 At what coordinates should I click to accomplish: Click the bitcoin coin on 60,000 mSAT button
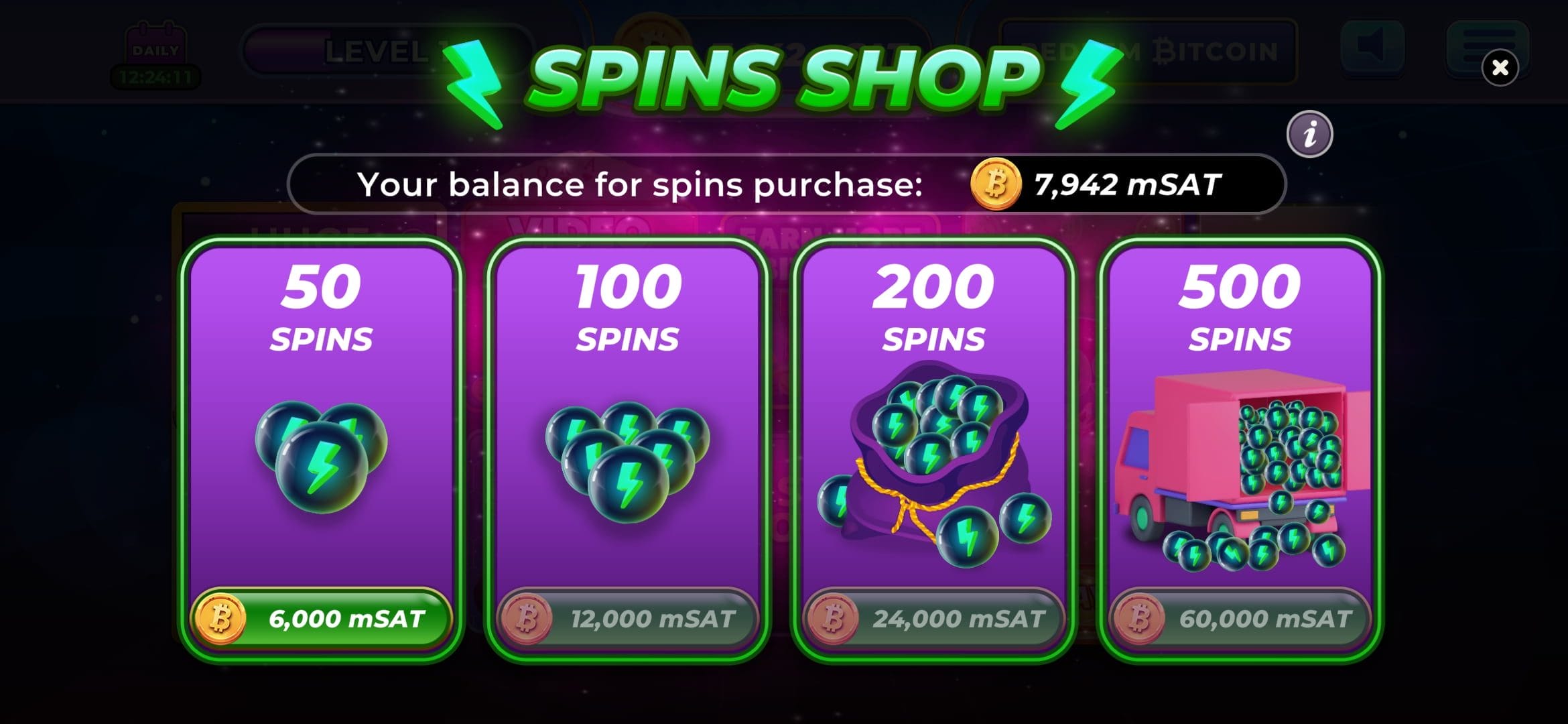(1139, 618)
